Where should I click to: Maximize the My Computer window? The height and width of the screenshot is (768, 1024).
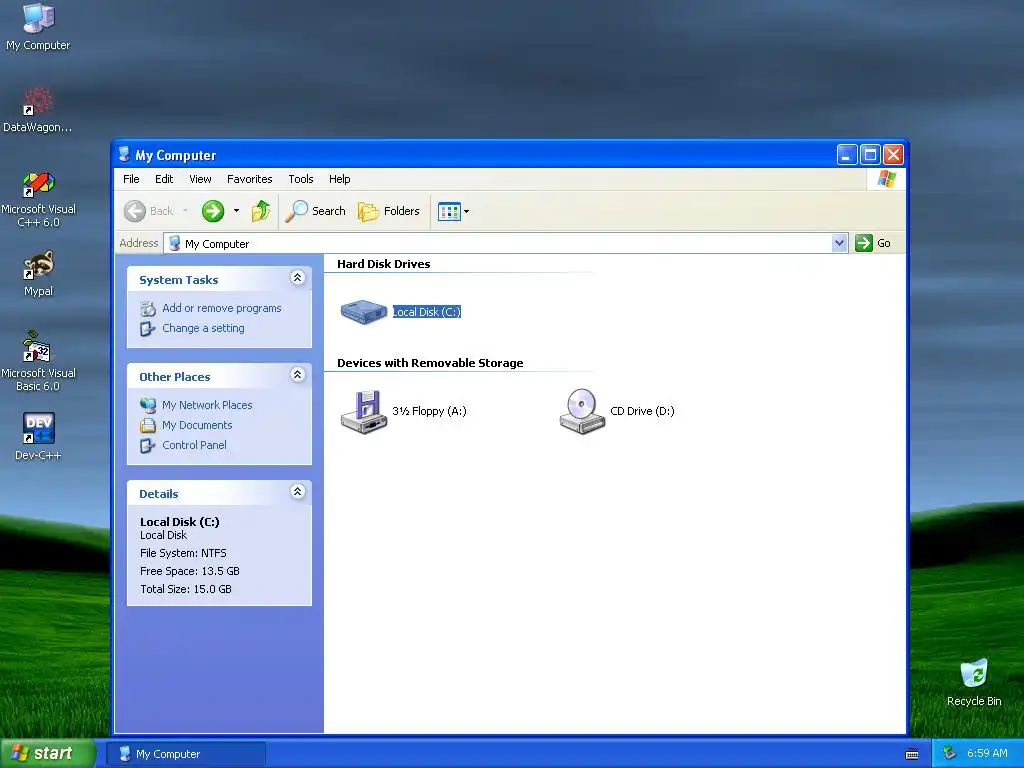pyautogui.click(x=870, y=155)
